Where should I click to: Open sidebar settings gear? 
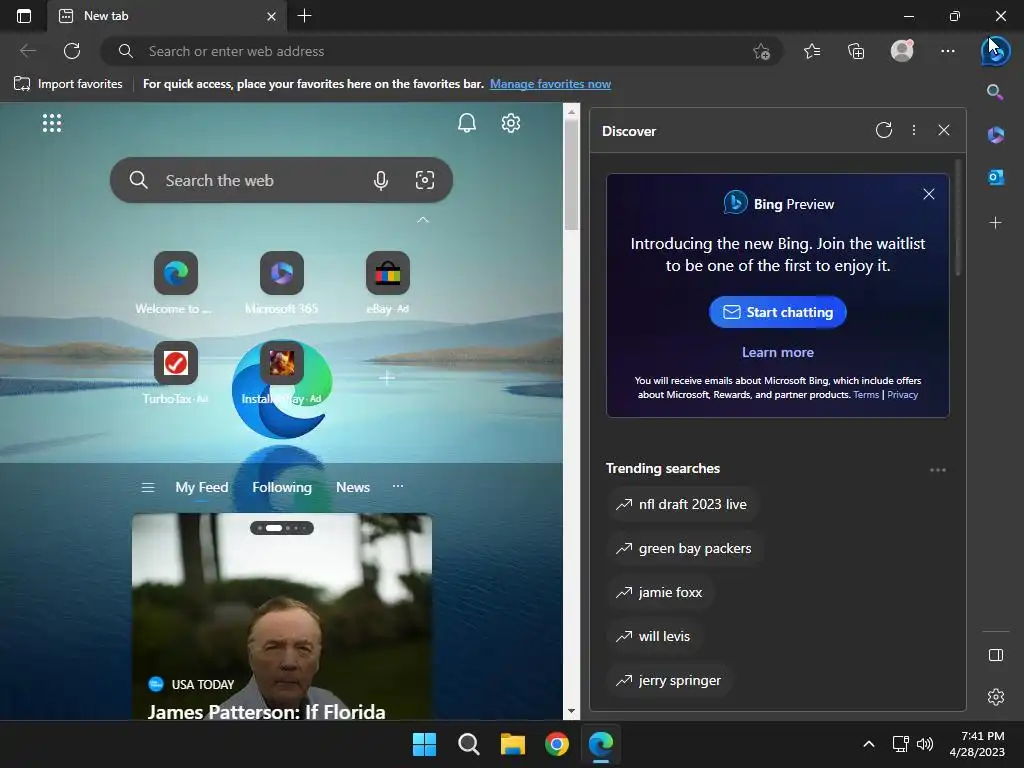click(995, 697)
